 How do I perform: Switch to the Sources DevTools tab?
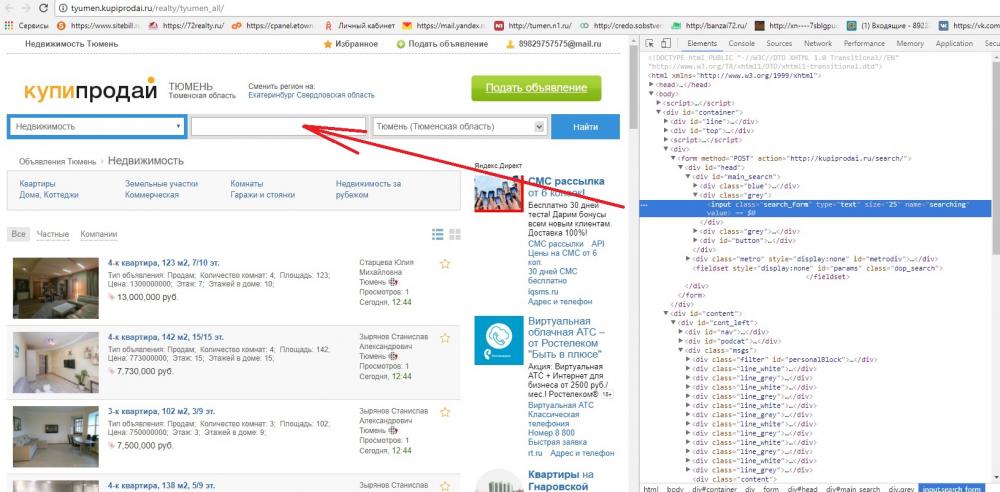[779, 43]
